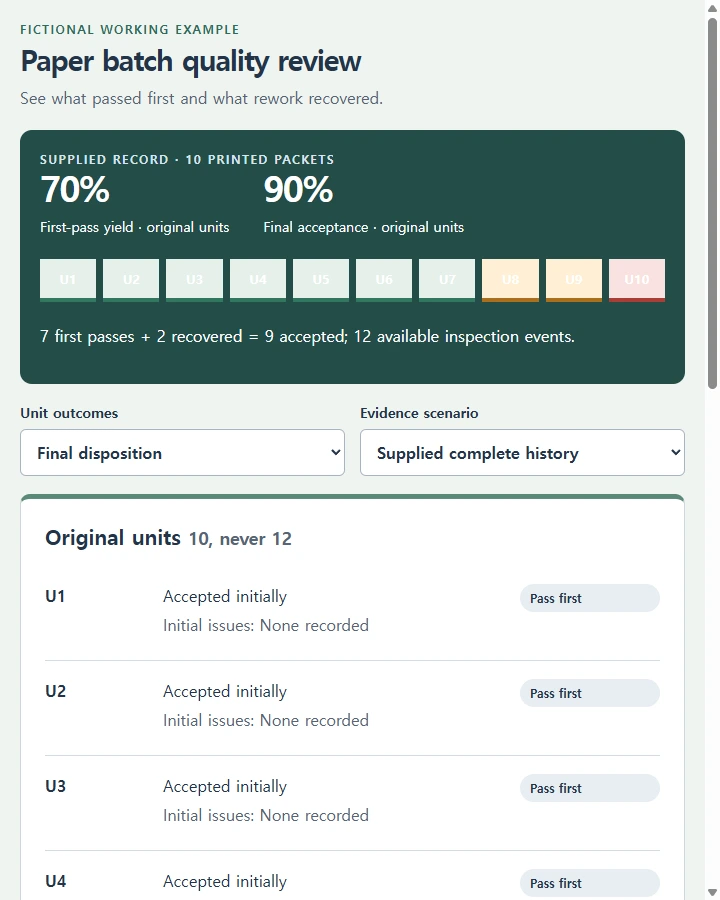Click the U3 row label
720x900 pixels.
click(56, 786)
